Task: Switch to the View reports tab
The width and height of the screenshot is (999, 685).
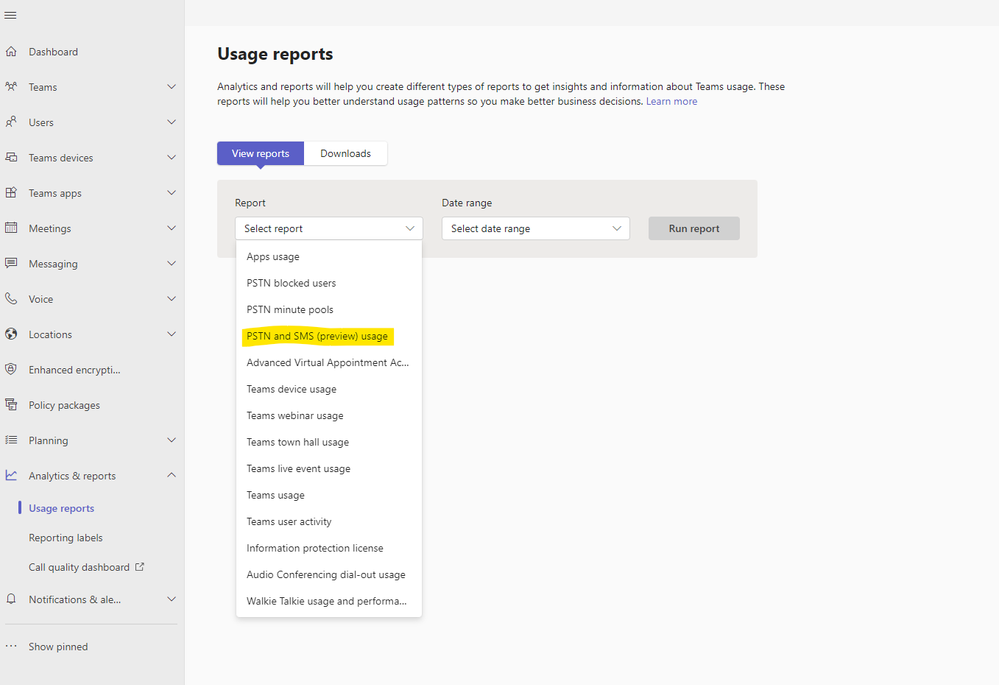Action: 260,154
